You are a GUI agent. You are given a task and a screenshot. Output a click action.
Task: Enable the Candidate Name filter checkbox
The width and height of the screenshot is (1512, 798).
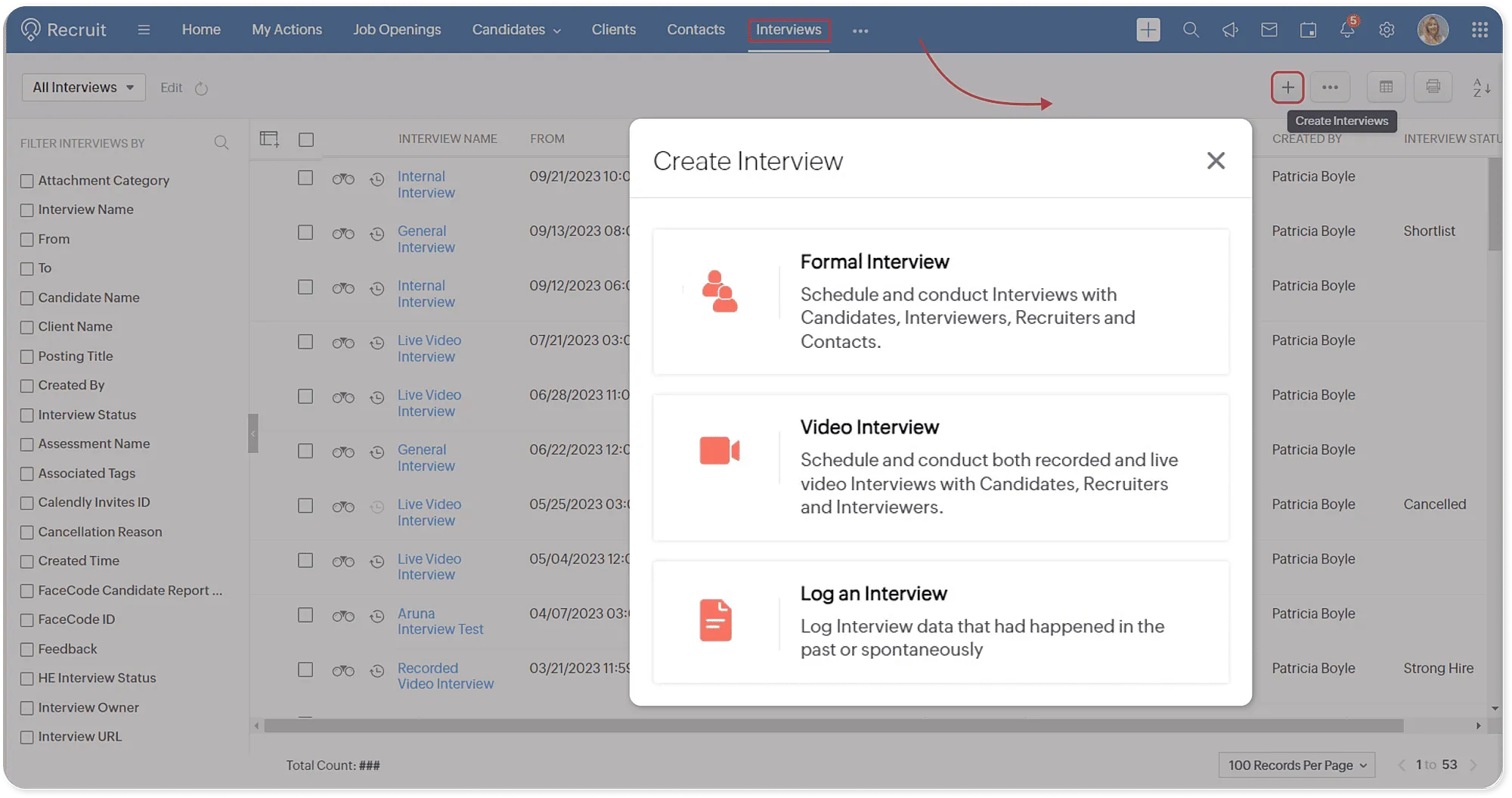coord(27,298)
